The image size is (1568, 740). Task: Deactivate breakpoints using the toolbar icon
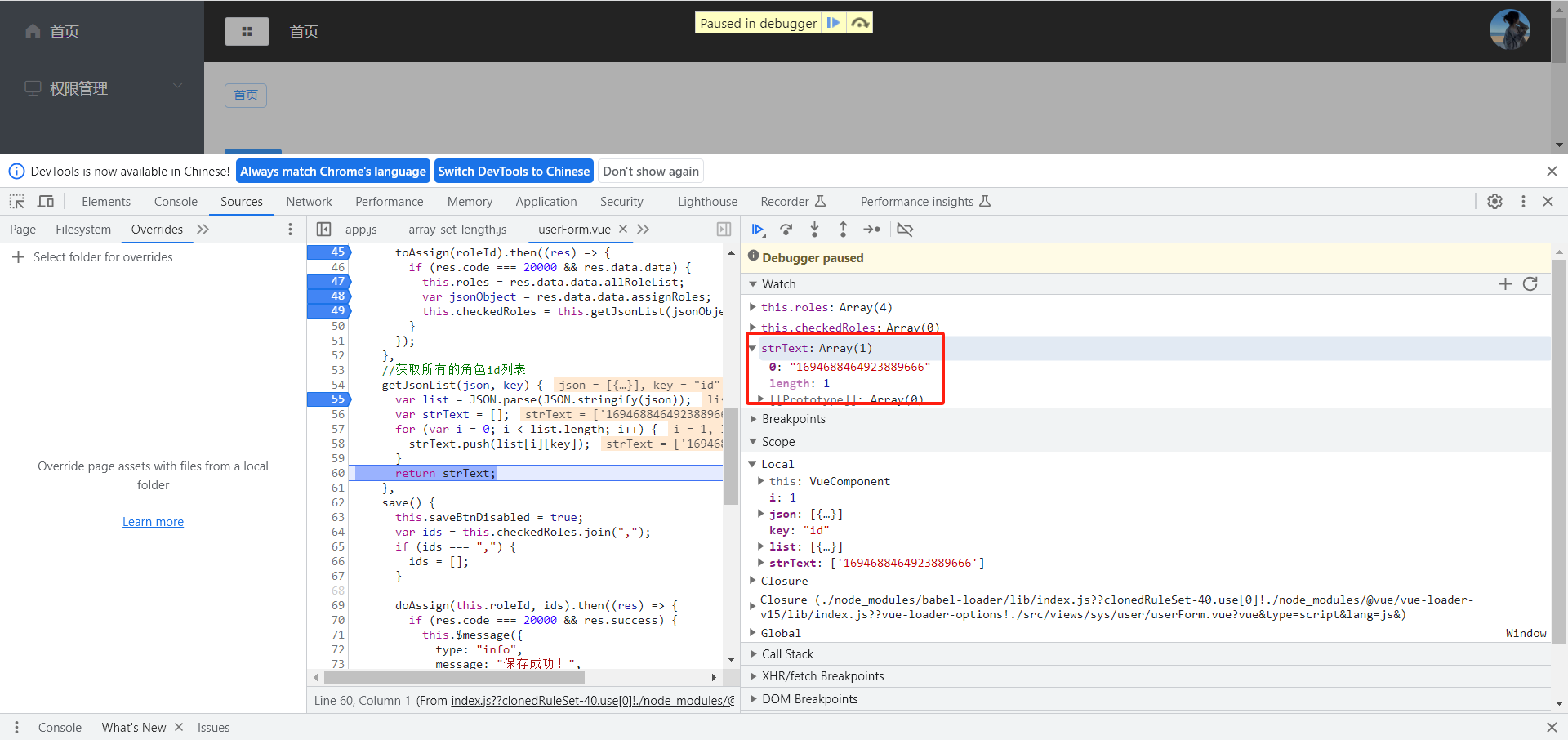(x=905, y=230)
